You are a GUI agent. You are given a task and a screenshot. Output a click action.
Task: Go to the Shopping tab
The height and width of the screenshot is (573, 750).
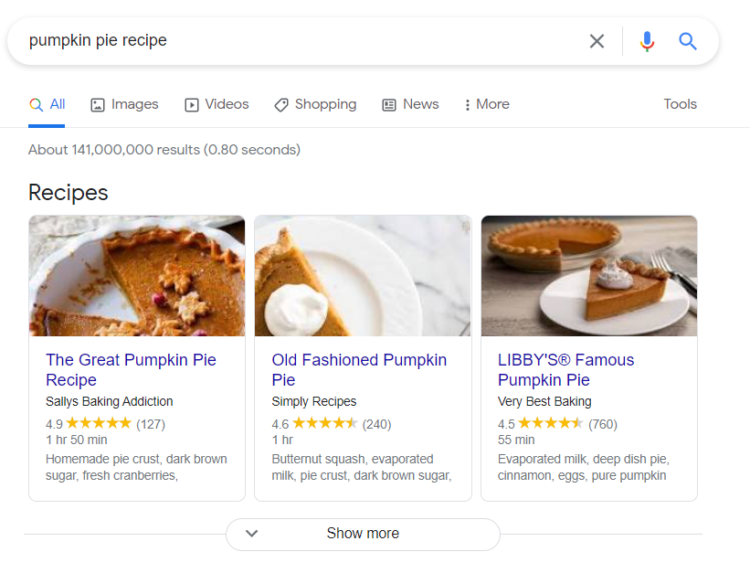315,104
